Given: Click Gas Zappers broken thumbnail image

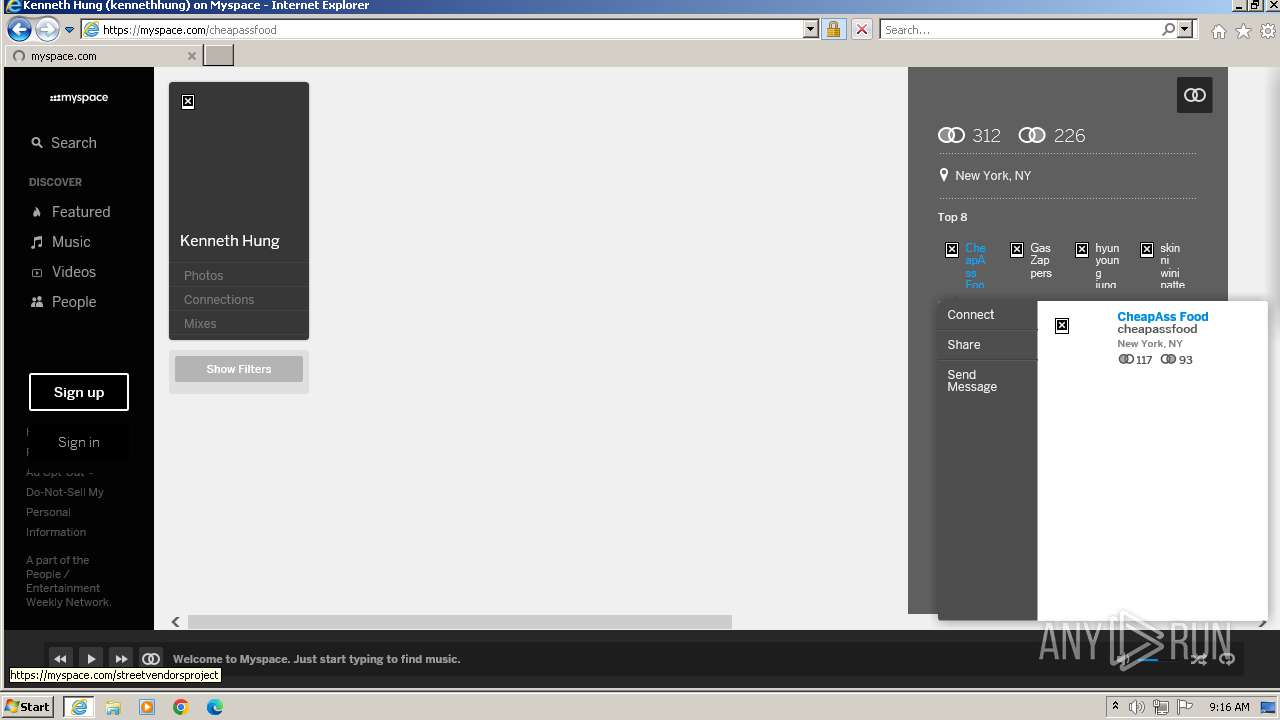Looking at the screenshot, I should coord(1017,250).
